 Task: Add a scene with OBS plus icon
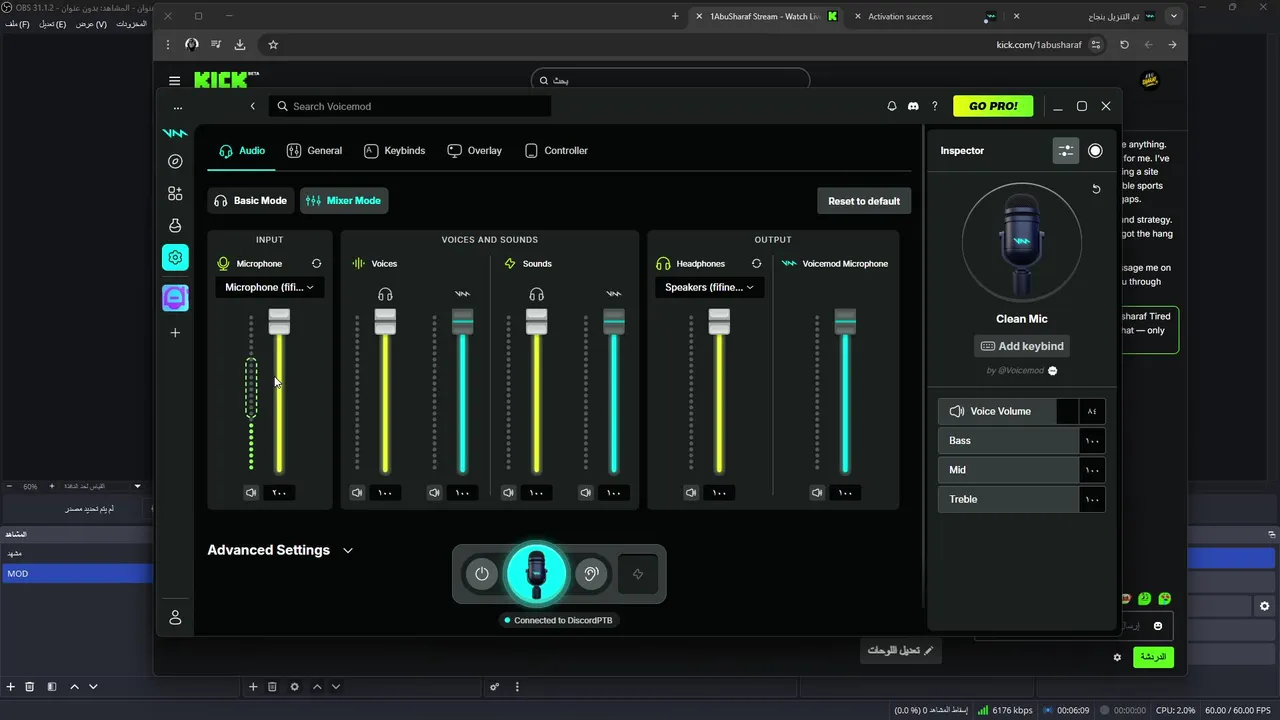coord(11,687)
